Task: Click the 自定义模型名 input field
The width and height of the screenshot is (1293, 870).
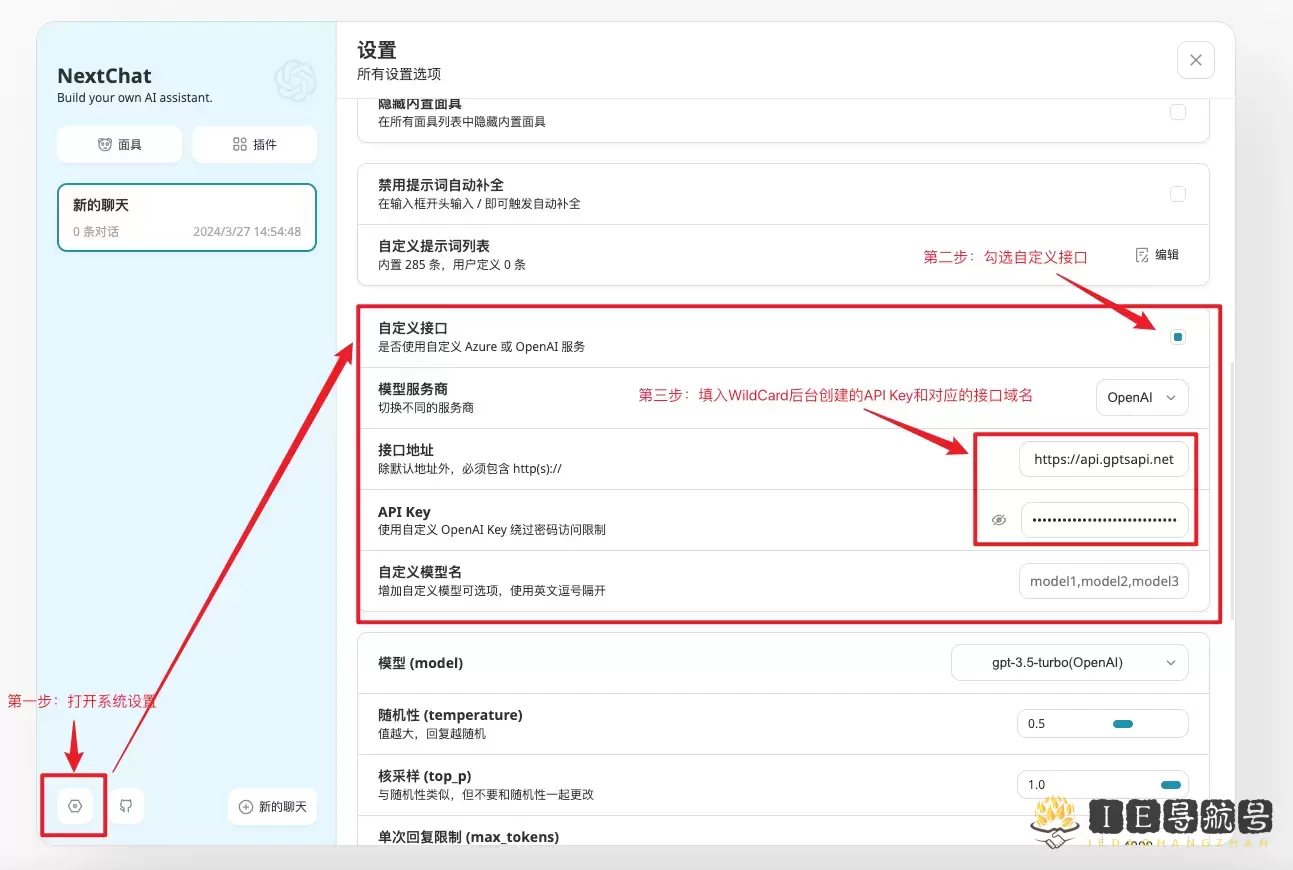Action: coord(1104,581)
